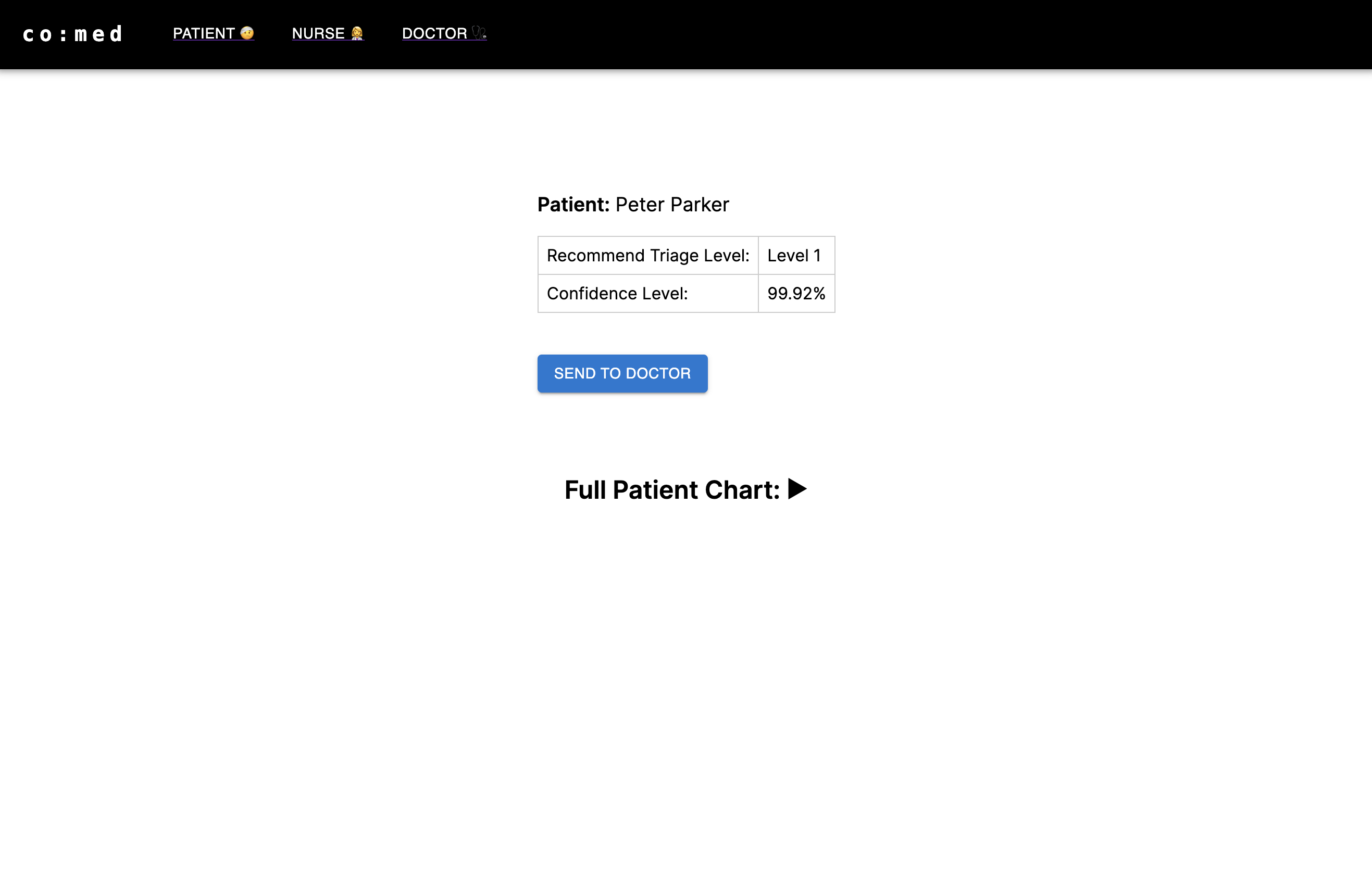This screenshot has height=883, width=1372.
Task: Click the Full Patient Chart heading
Action: pos(685,490)
